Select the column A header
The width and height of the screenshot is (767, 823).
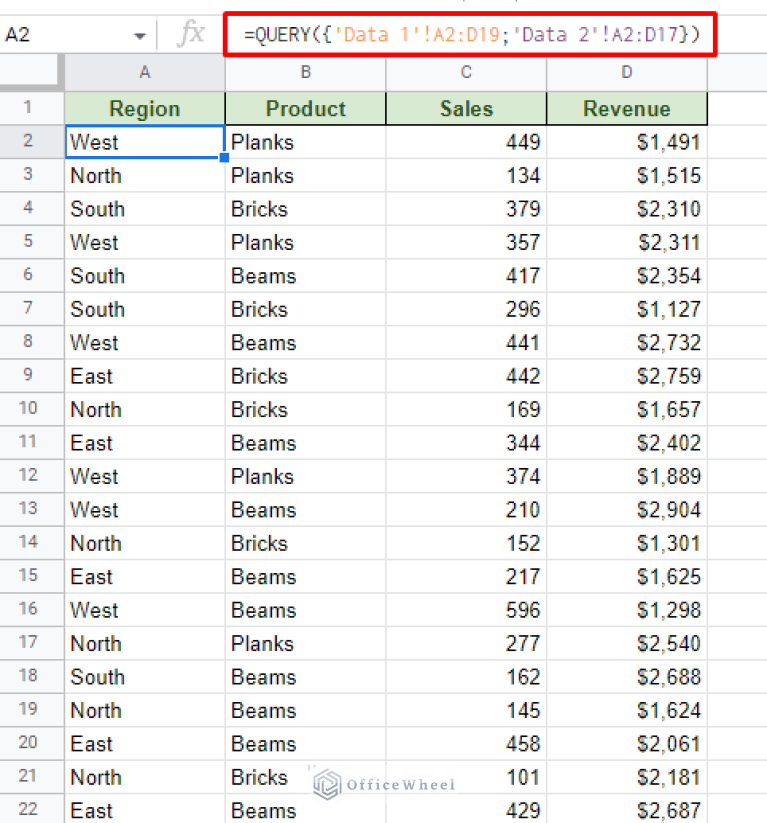pos(145,72)
